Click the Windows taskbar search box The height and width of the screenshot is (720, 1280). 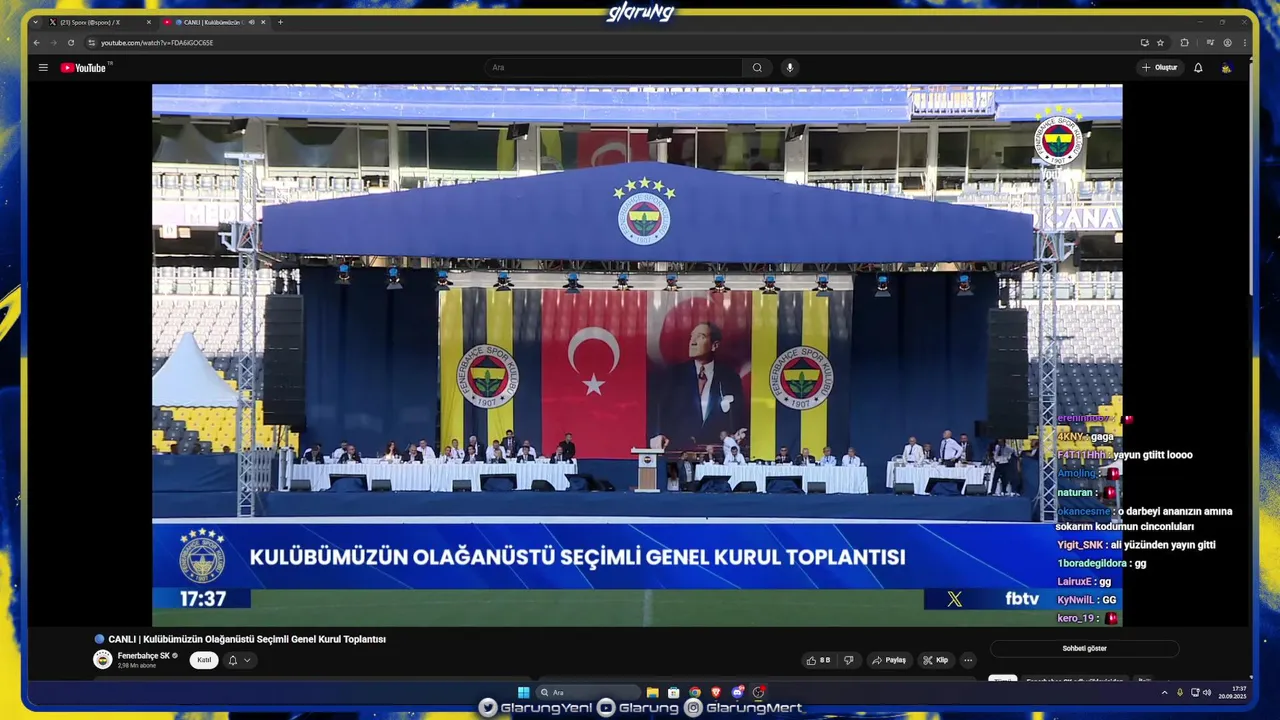point(588,692)
